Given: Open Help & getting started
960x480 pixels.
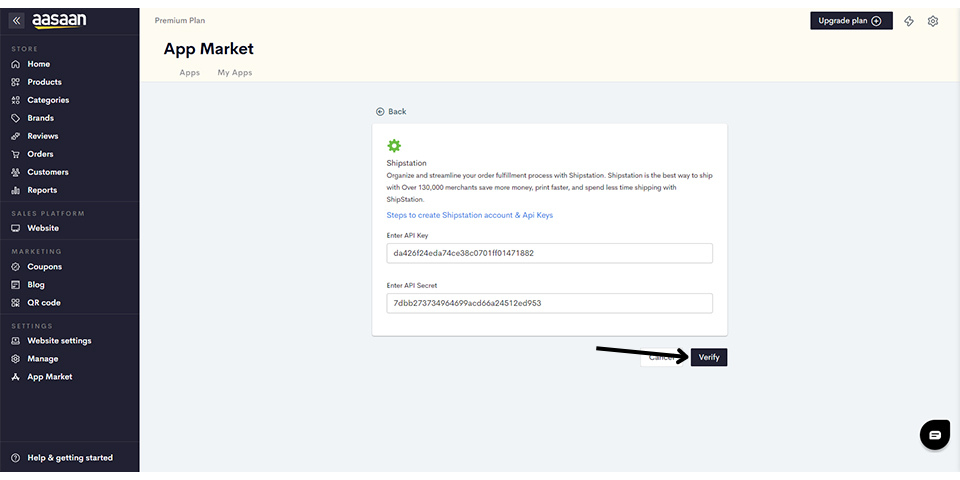Looking at the screenshot, I should [70, 458].
